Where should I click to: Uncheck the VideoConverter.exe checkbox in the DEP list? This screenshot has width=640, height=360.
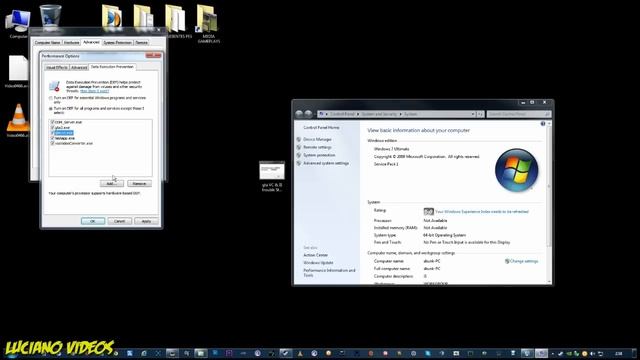52,143
